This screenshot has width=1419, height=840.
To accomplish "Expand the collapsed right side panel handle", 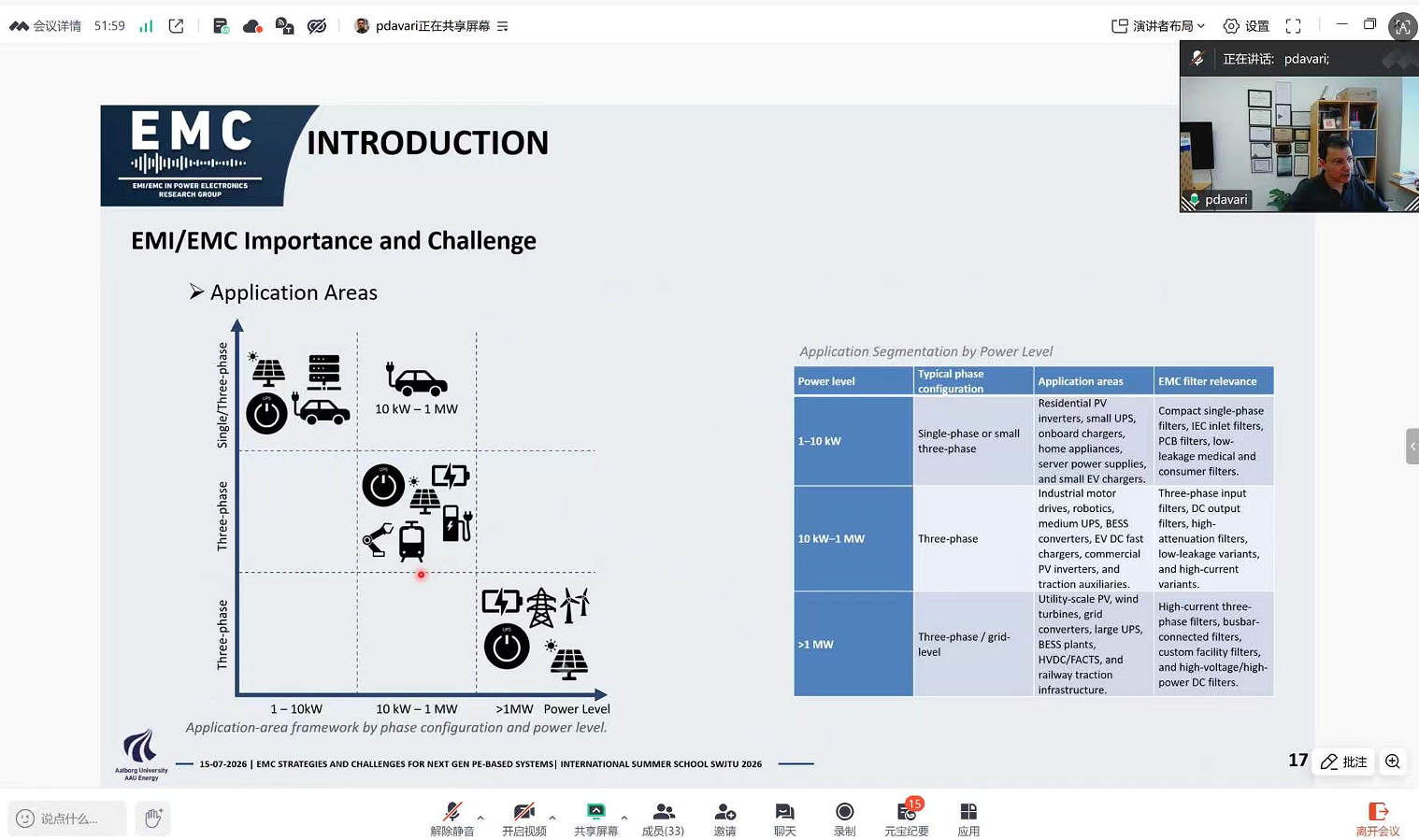I will point(1412,446).
